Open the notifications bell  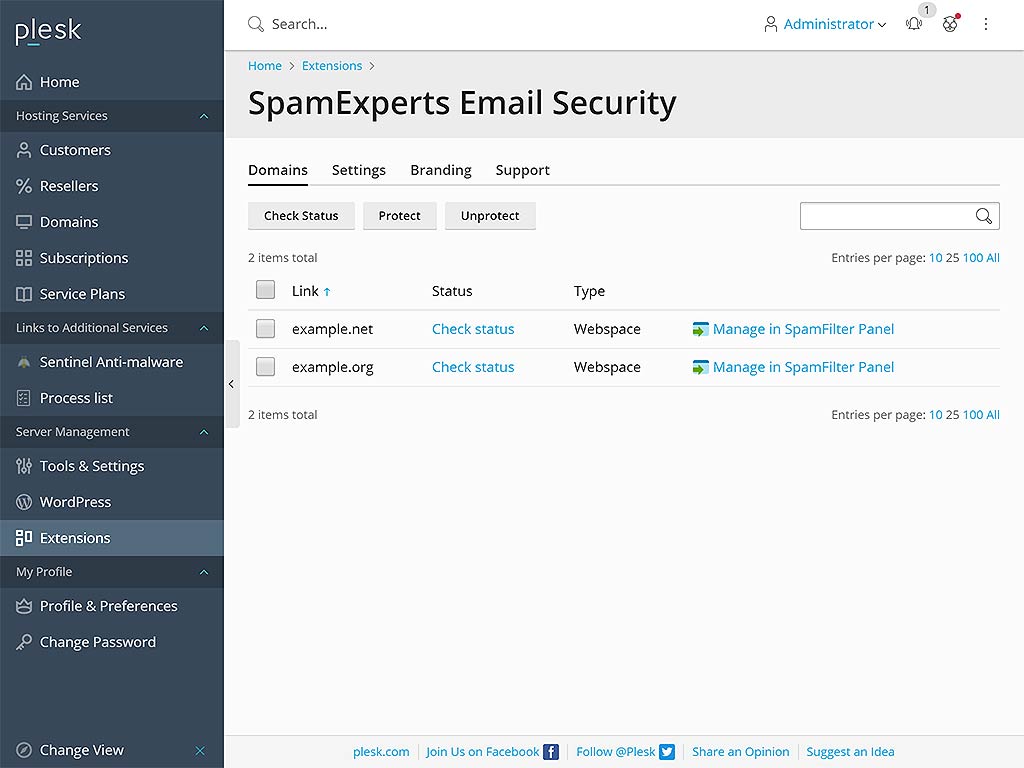click(x=913, y=24)
